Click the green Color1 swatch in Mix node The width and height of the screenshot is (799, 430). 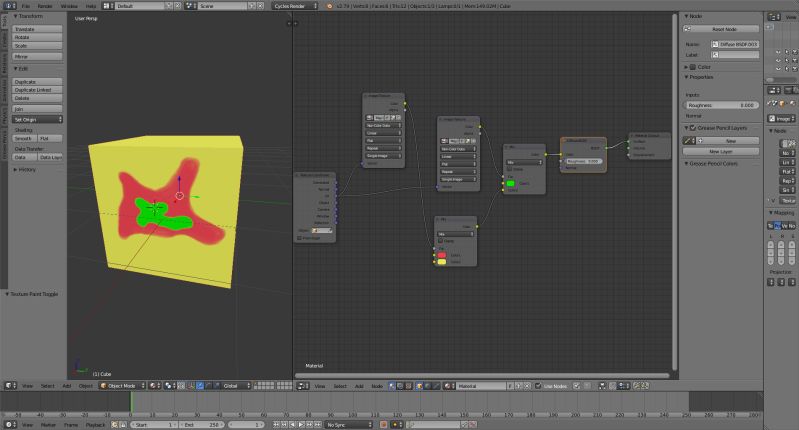[511, 183]
